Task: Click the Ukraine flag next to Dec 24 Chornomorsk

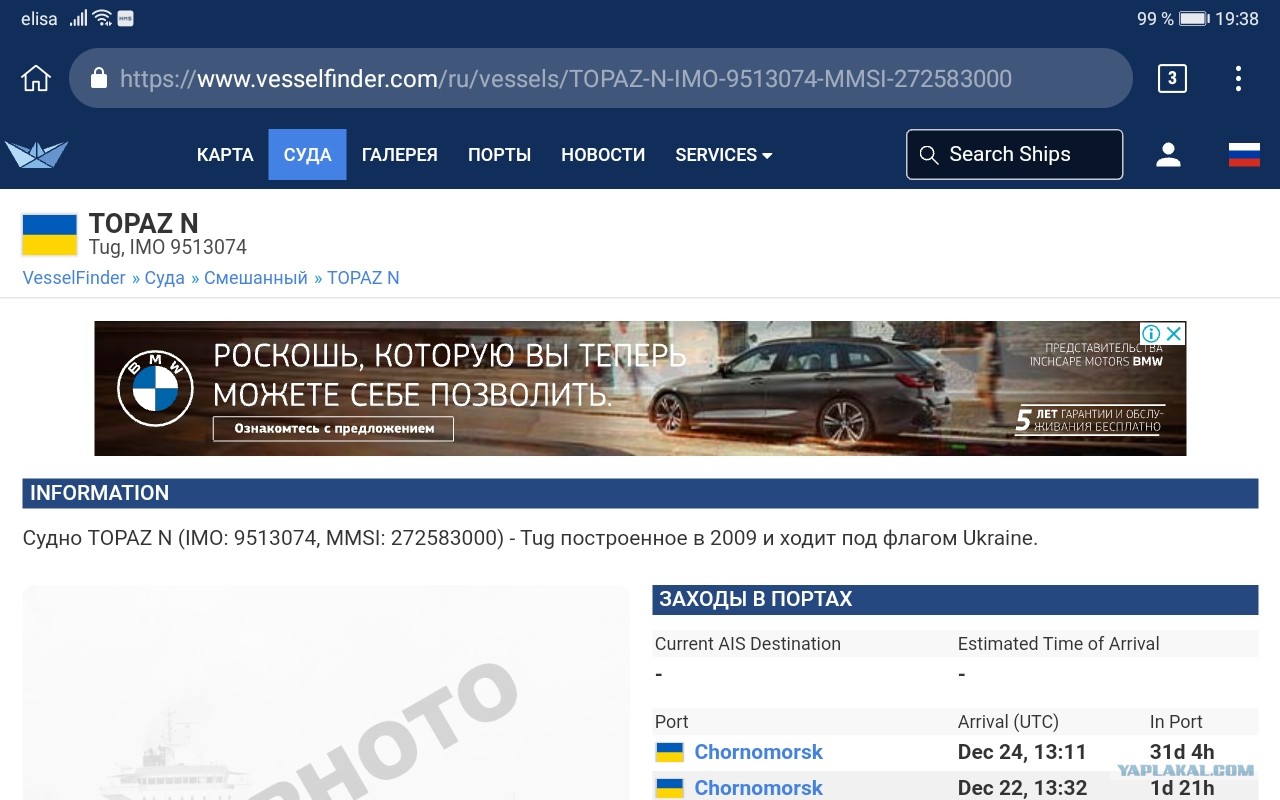Action: click(669, 752)
